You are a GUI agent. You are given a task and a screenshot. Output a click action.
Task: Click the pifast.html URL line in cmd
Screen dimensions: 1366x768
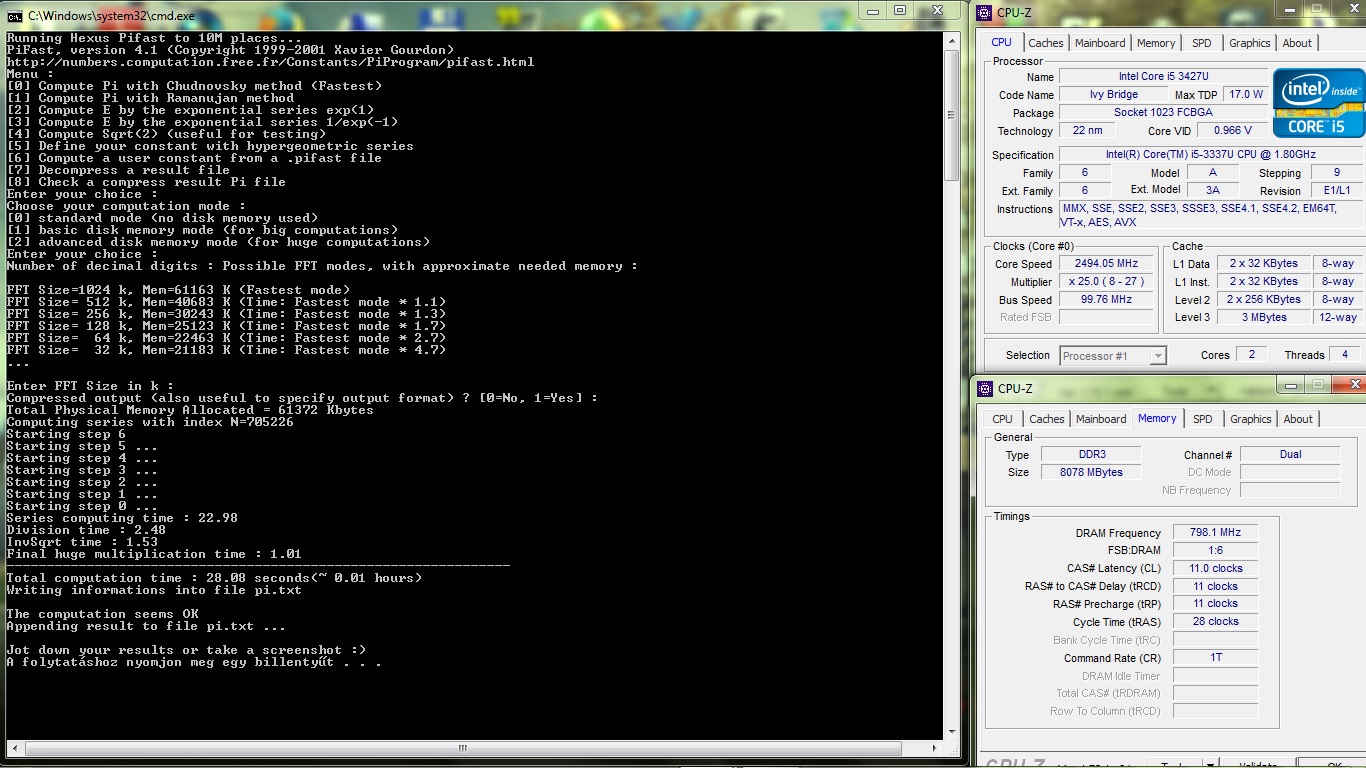[x=270, y=62]
